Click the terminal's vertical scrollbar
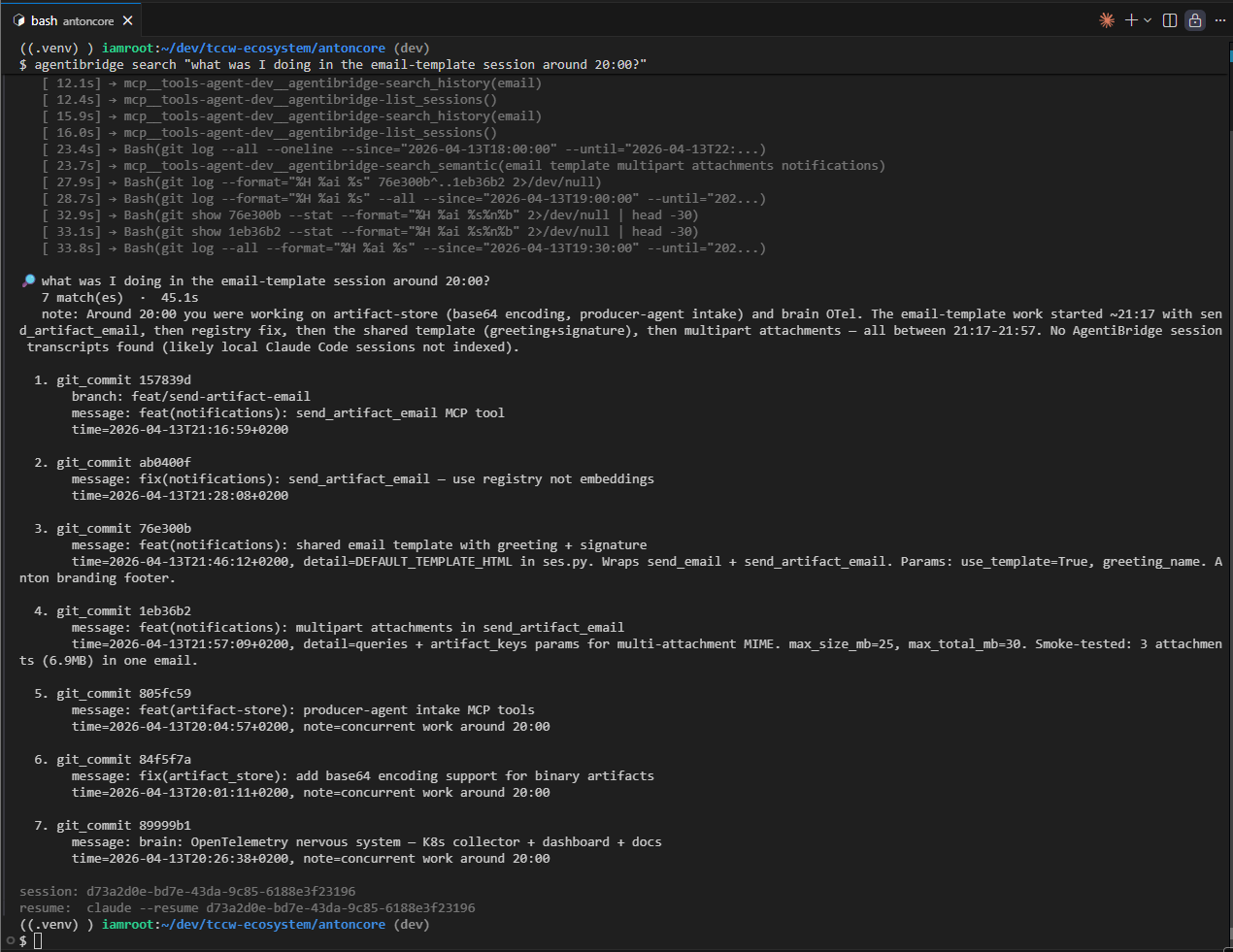Screen dimensions: 1233x952 tap(1227, 485)
